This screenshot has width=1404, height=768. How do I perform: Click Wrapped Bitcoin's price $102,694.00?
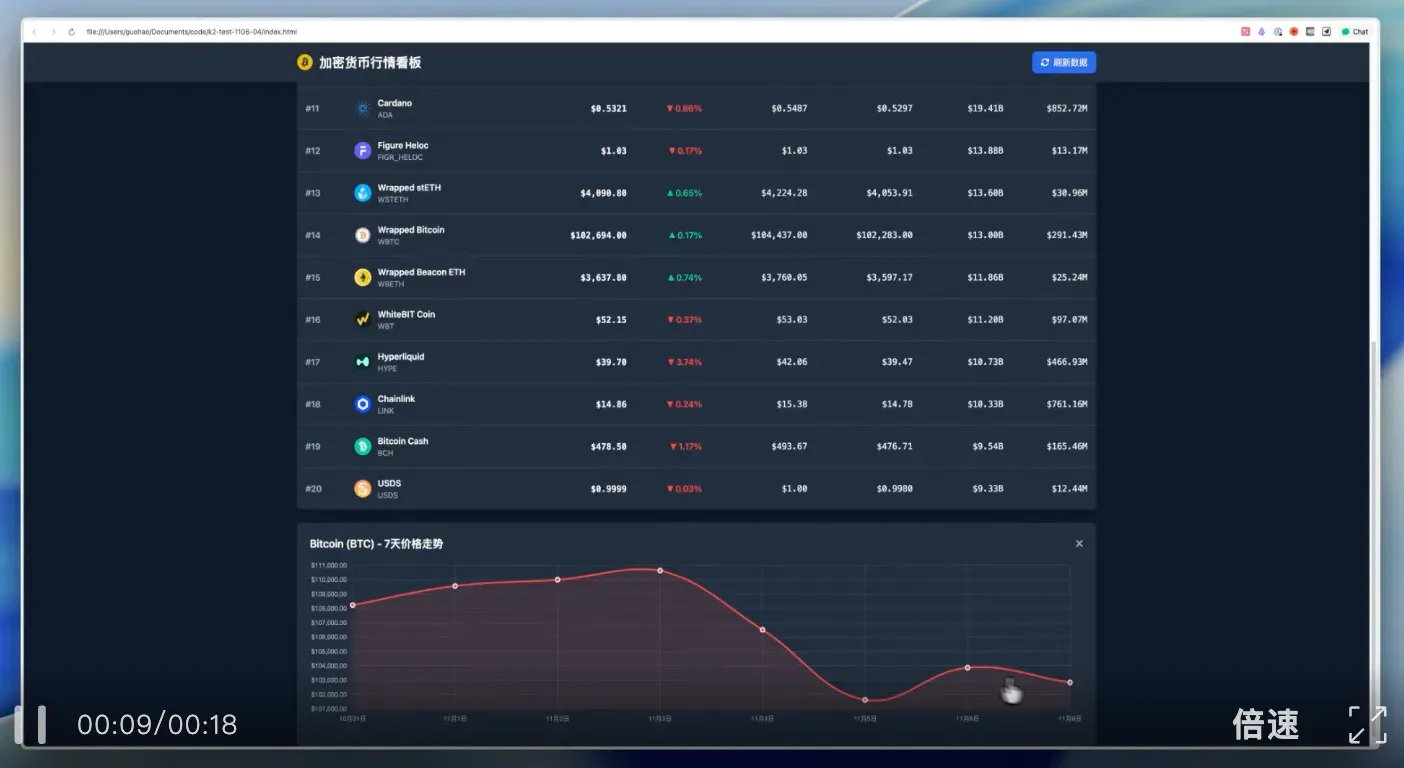(599, 235)
